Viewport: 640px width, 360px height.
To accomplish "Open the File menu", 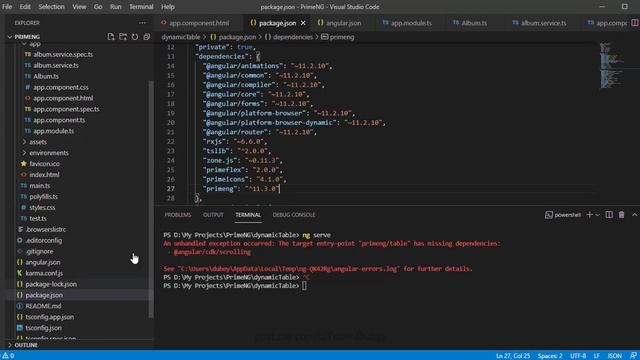I will (7, 7).
